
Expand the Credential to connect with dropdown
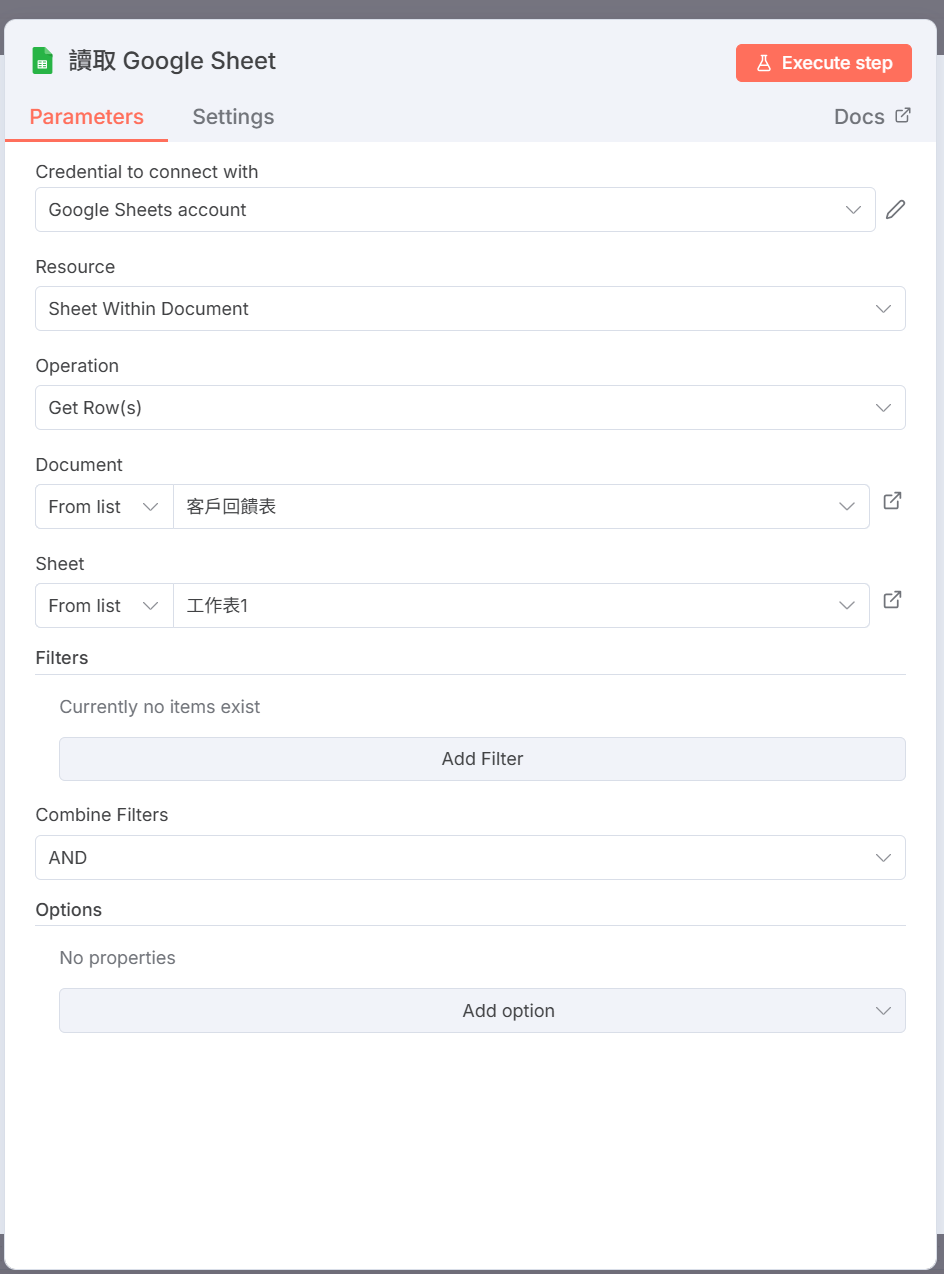[455, 210]
